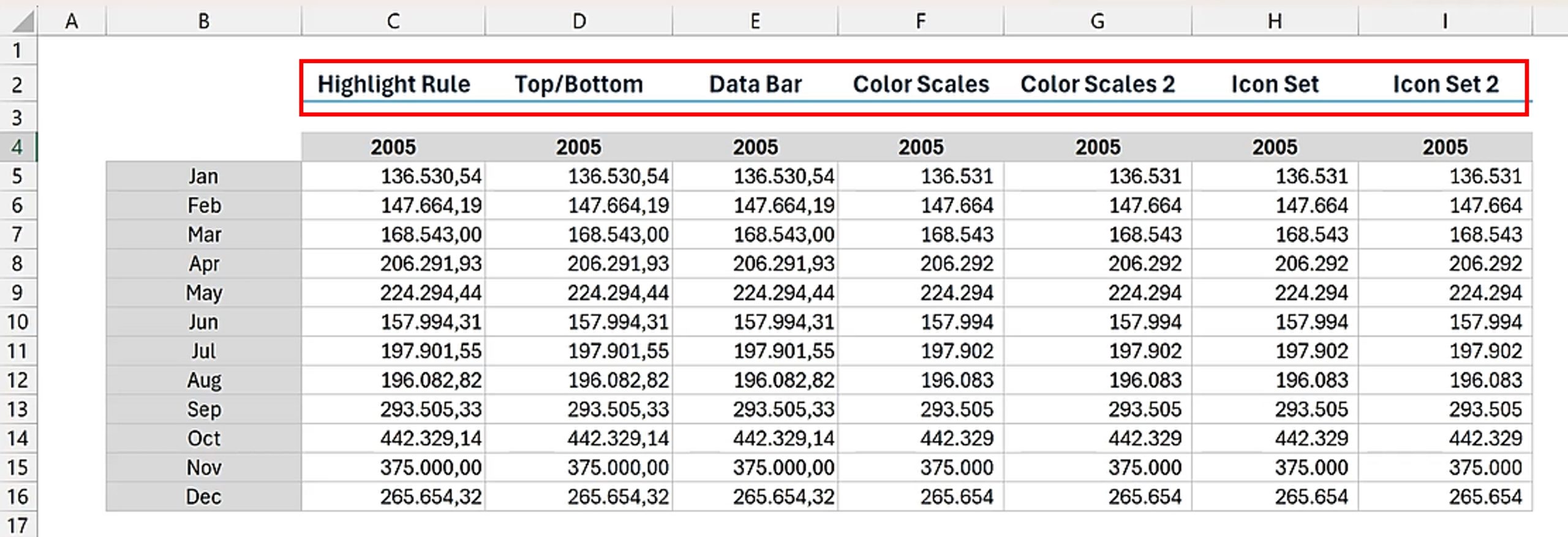
Task: Click the Select All corner triangle
Action: click(x=23, y=22)
